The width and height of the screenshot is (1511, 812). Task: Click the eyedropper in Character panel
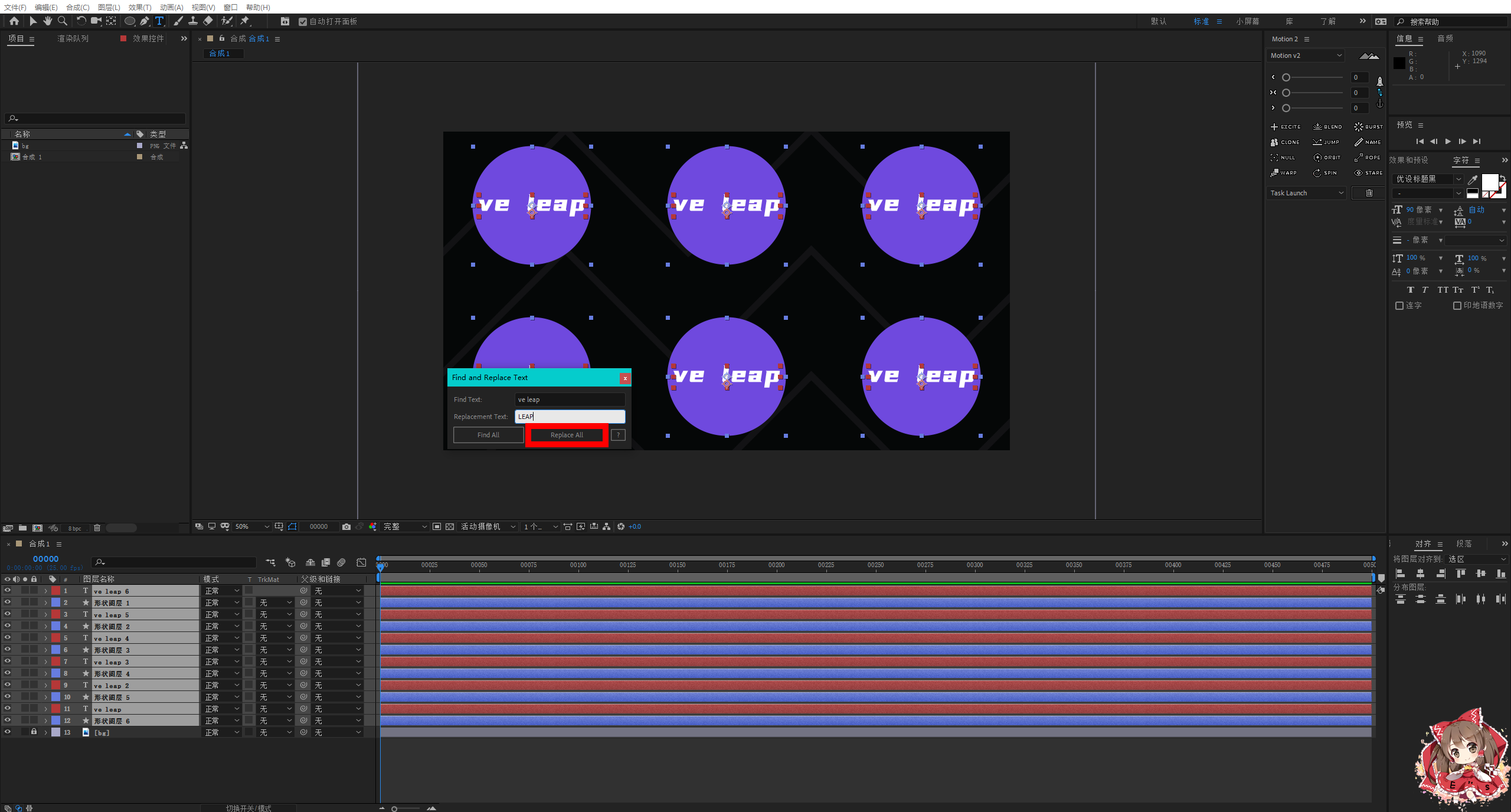point(1473,179)
